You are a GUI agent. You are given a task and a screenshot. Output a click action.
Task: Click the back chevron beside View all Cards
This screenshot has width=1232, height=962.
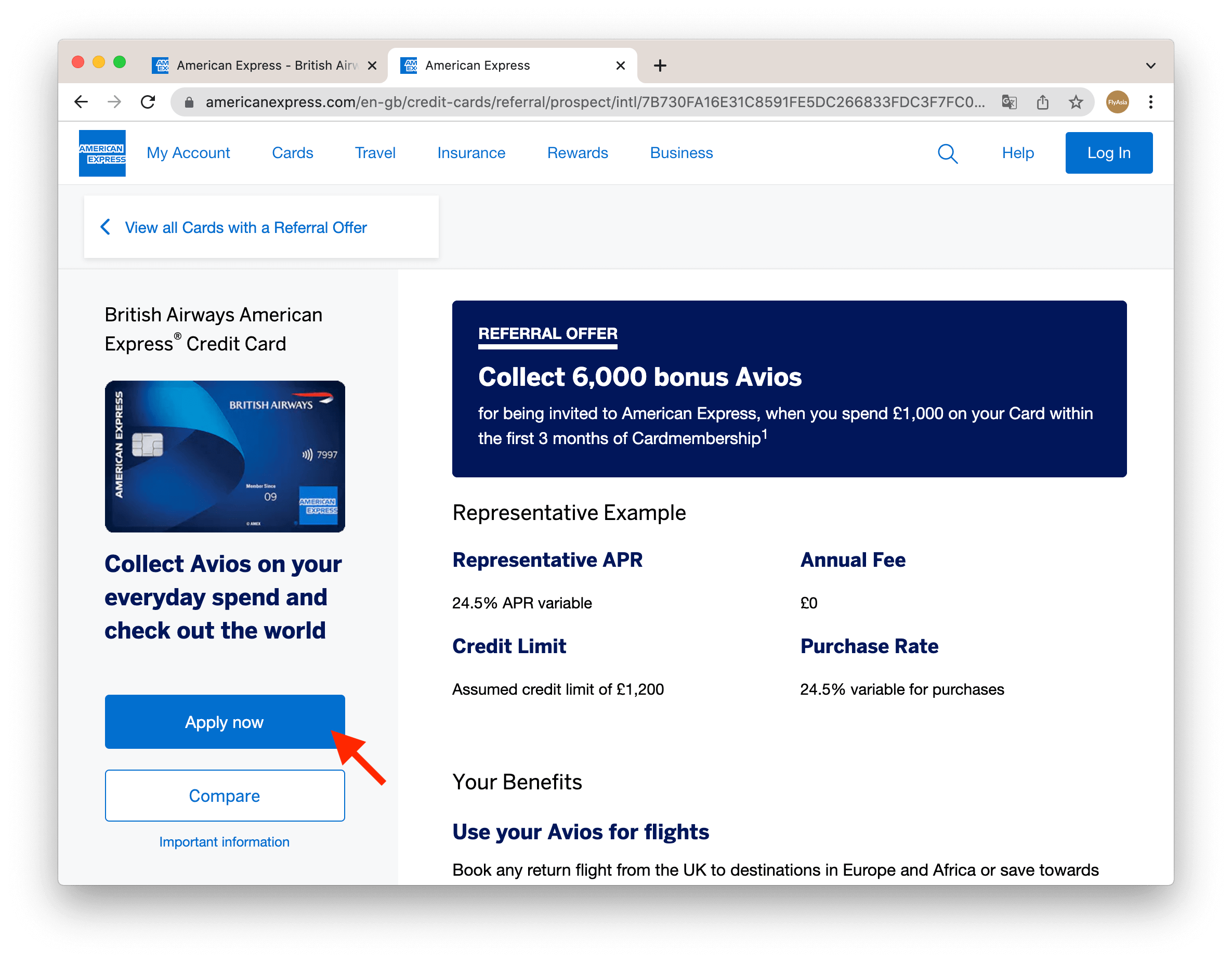click(106, 227)
